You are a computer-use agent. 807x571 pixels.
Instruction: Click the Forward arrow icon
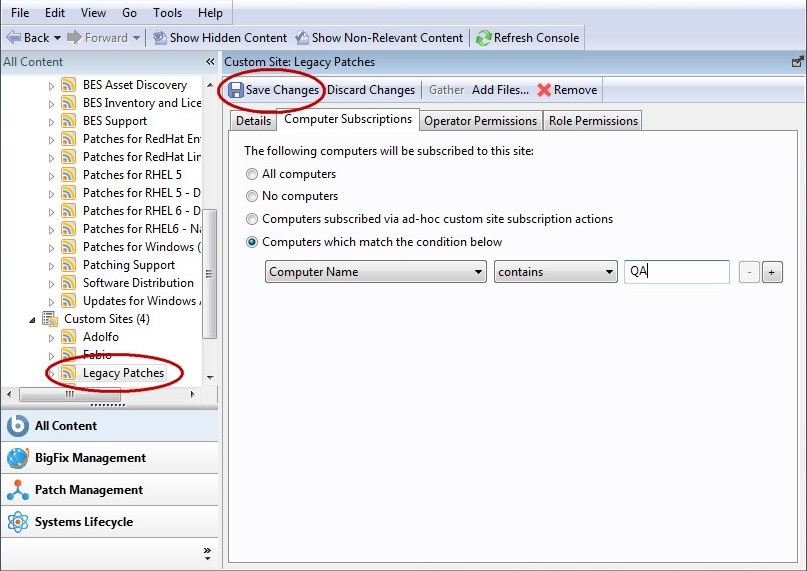[74, 38]
